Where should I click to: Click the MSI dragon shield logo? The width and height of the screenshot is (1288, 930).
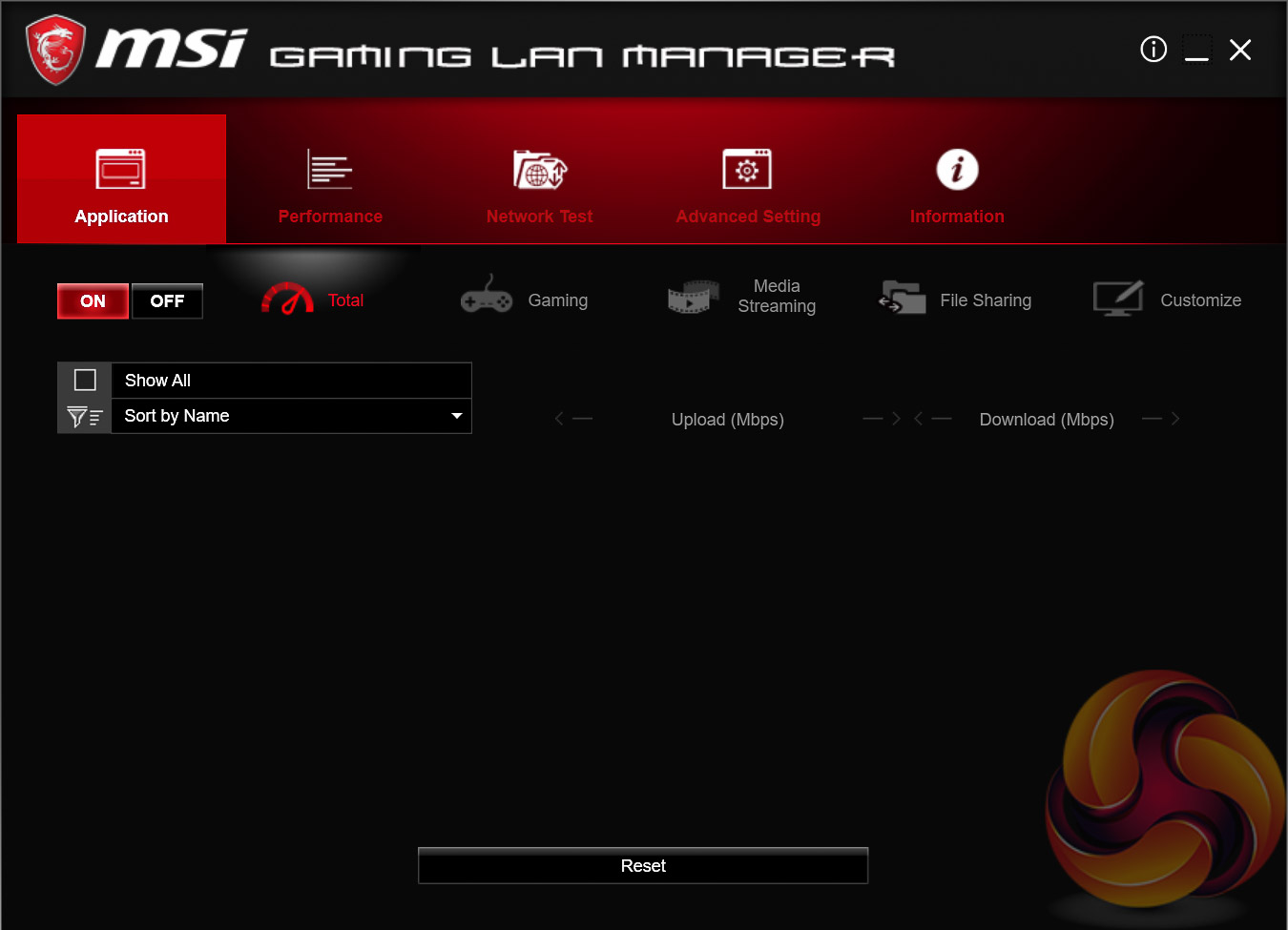coord(55,50)
